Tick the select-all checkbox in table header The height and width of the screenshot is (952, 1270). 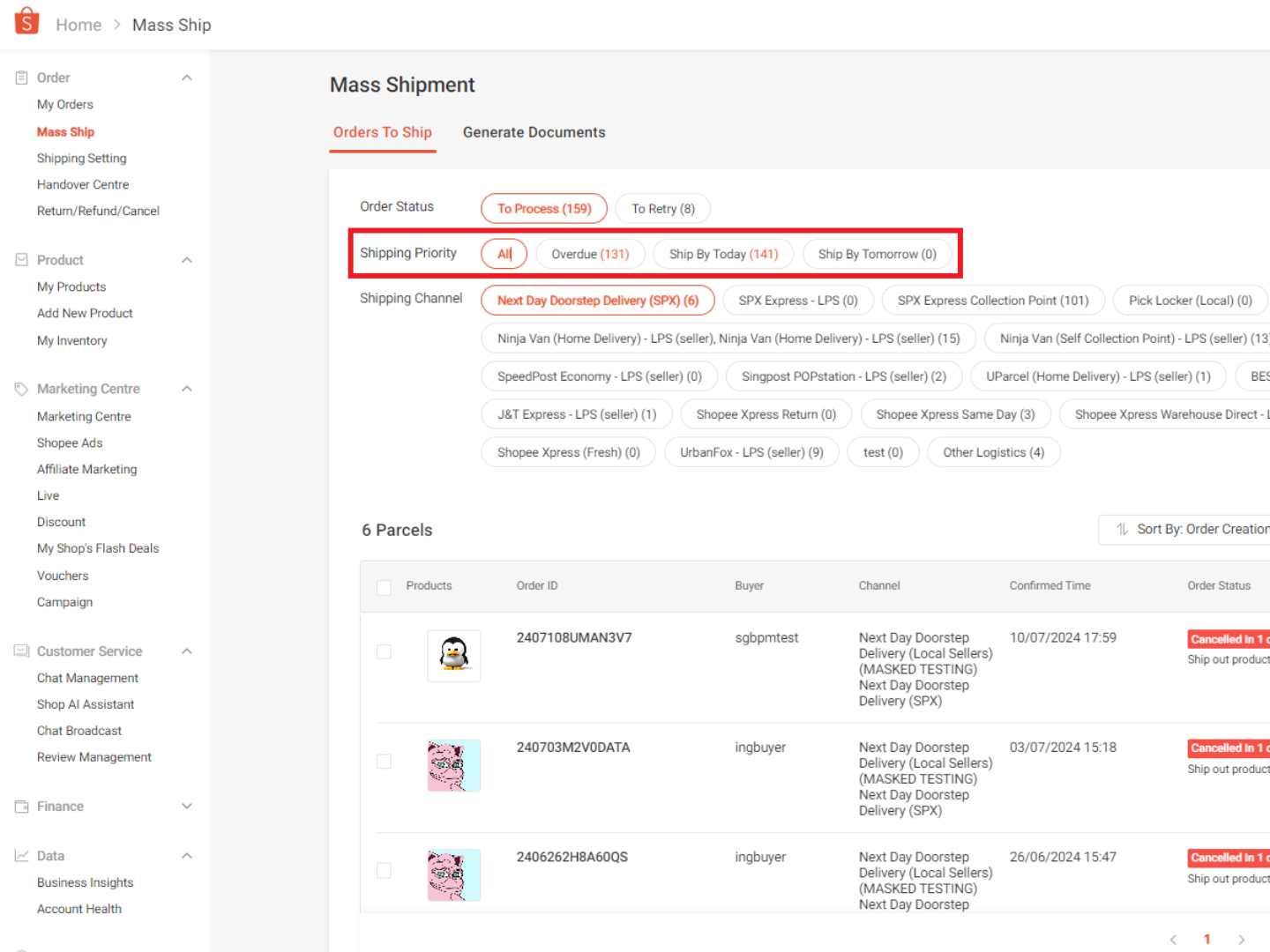coord(384,587)
